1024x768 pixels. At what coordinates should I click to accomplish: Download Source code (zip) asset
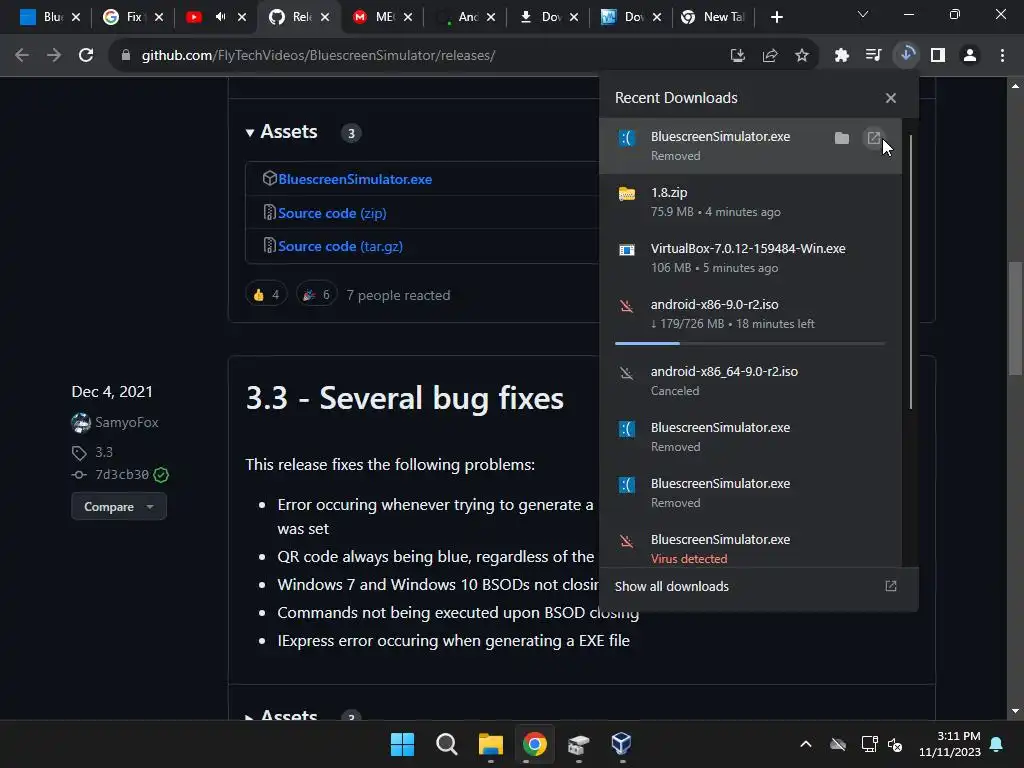[x=332, y=213]
